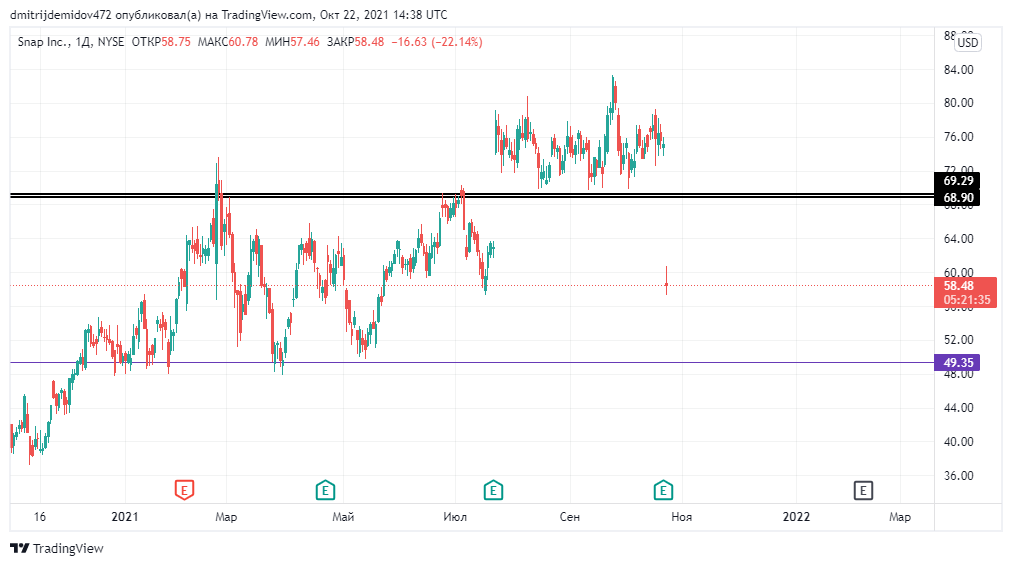1012x566 pixels.
Task: Select the purple horizontal support line
Action: (x=472, y=363)
